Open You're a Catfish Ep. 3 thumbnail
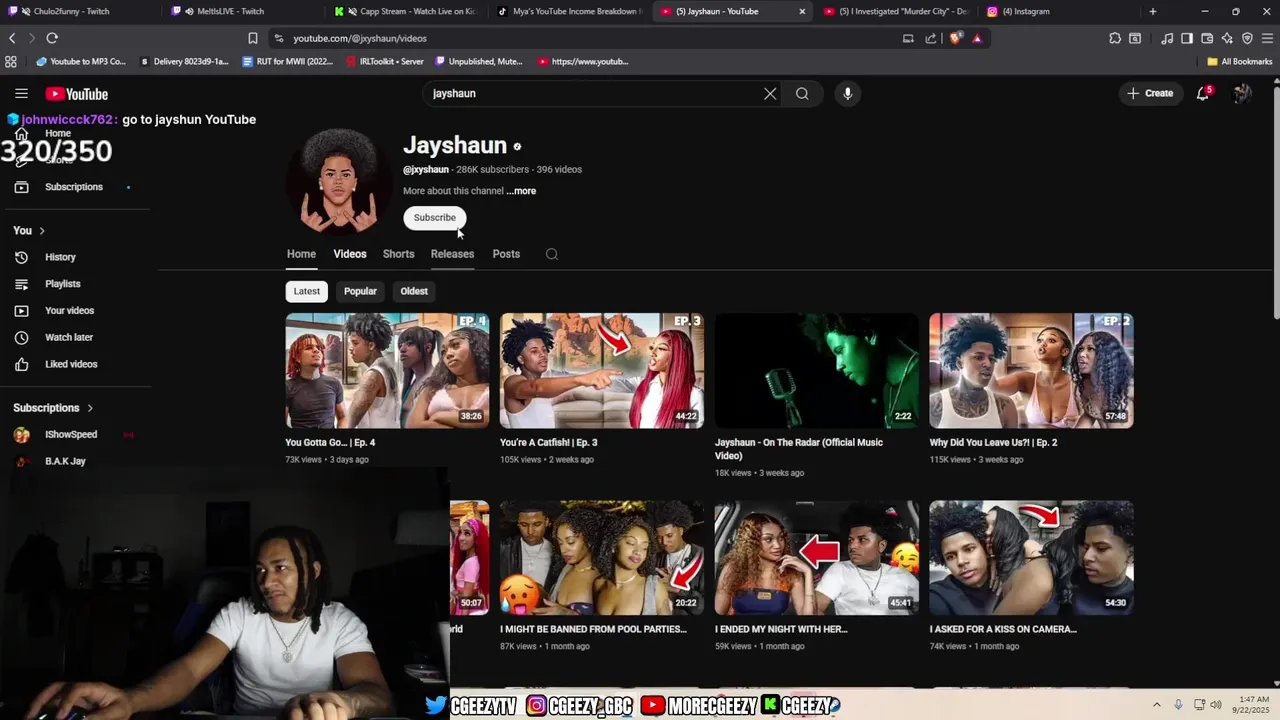 602,371
